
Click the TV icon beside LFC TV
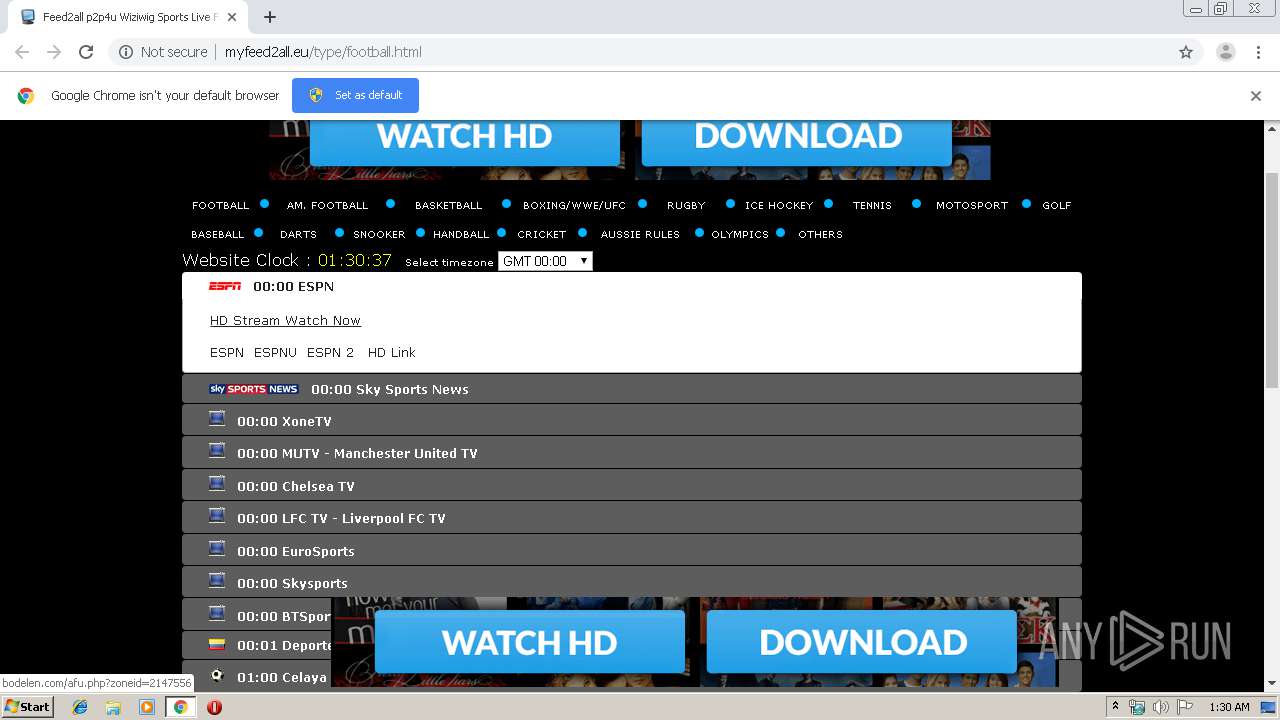point(217,516)
